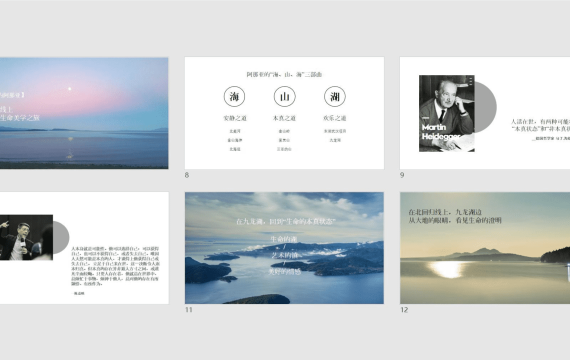570x360 pixels.
Task: Select slide 11 aerial islands photo
Action: click(x=284, y=248)
